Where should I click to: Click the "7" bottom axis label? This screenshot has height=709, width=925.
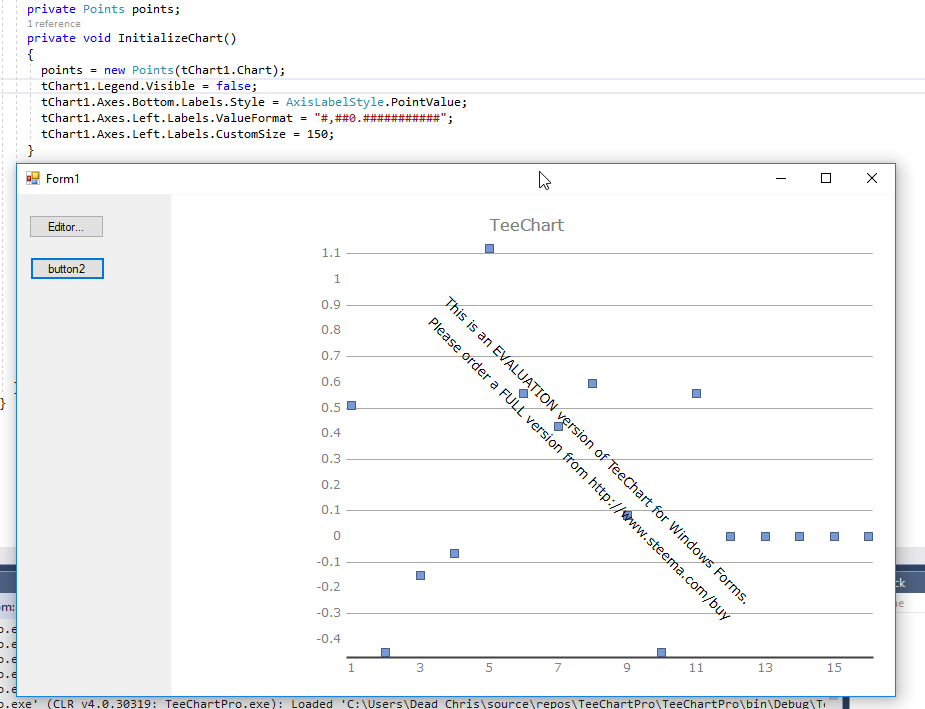558,668
